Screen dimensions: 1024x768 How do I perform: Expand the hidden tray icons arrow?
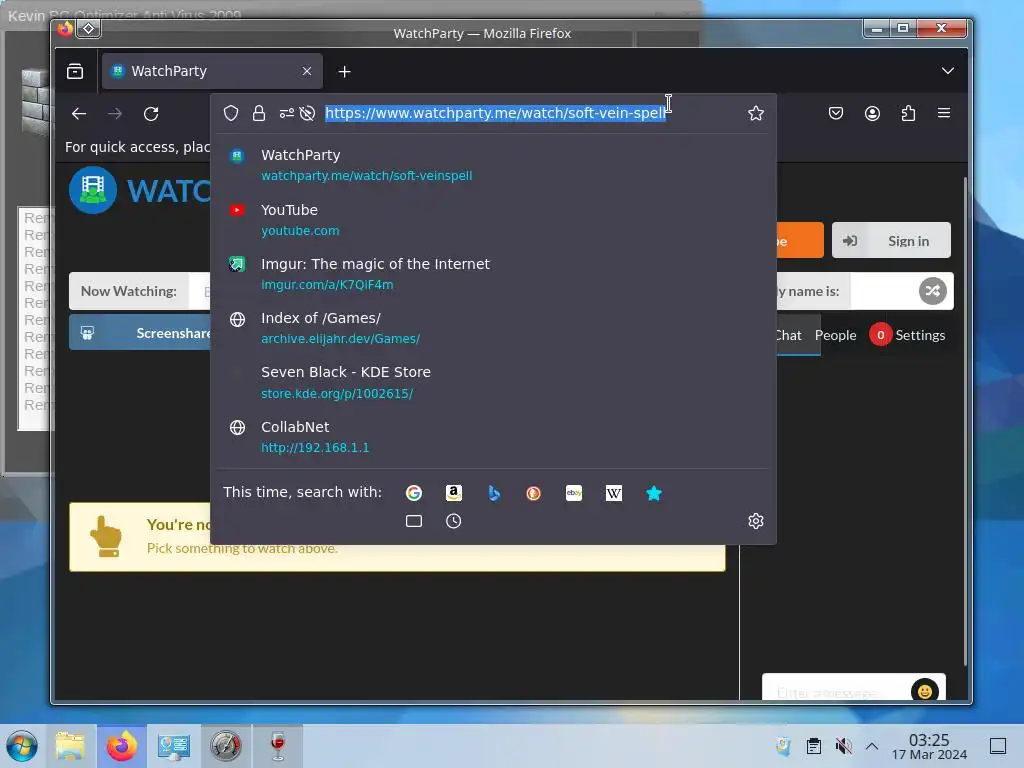point(872,746)
